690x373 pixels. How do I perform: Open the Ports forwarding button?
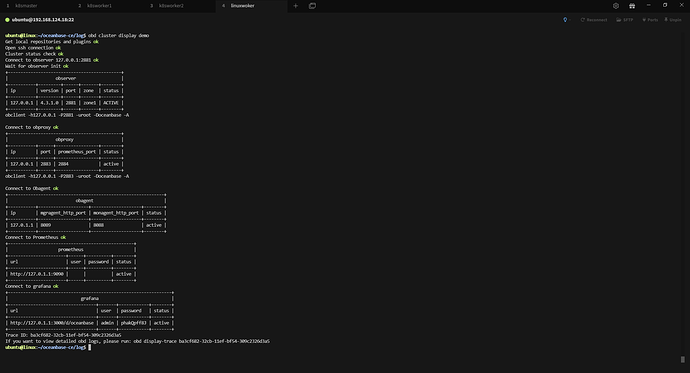tap(650, 20)
